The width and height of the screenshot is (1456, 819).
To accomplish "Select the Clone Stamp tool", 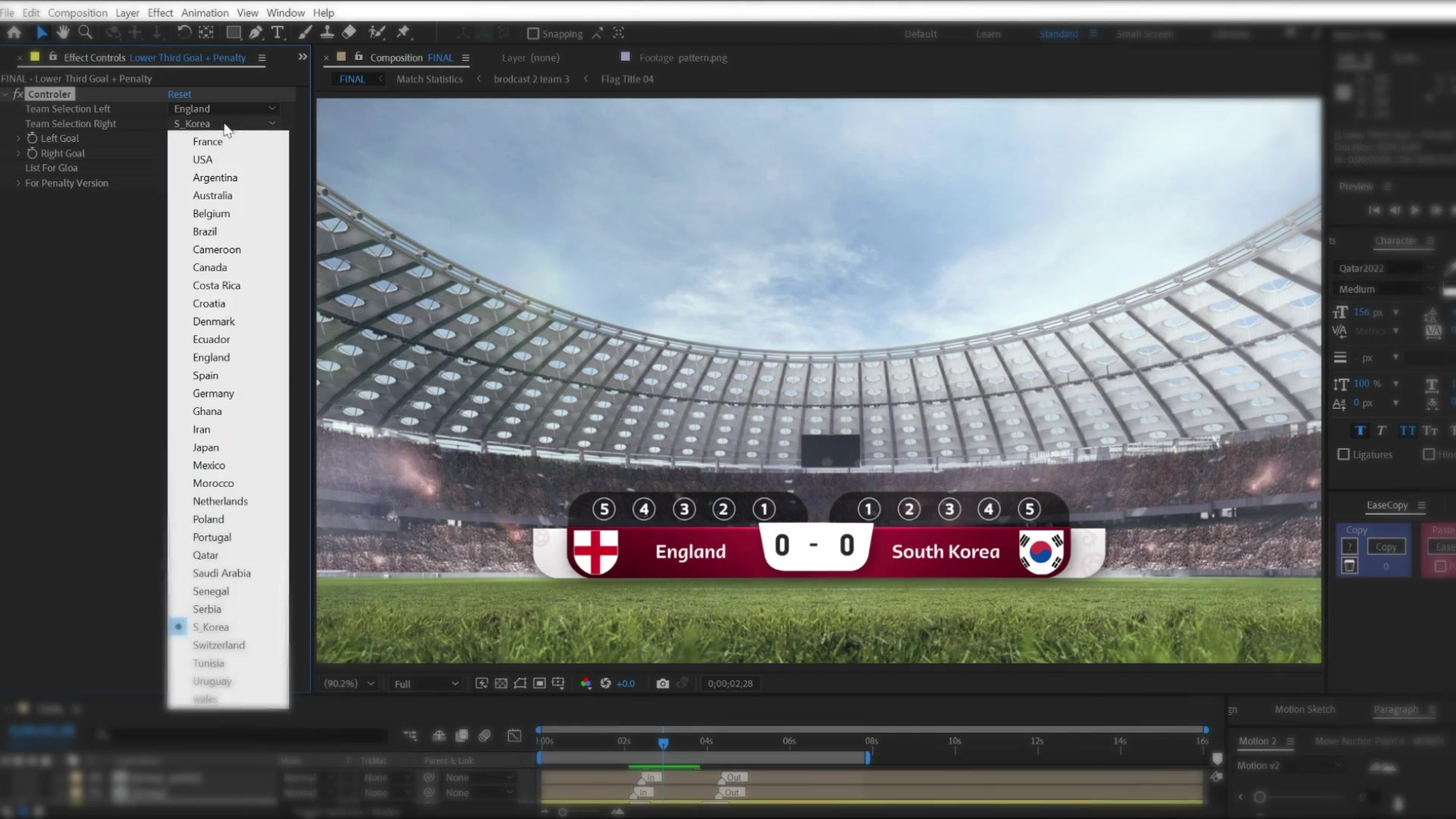I will [x=327, y=33].
